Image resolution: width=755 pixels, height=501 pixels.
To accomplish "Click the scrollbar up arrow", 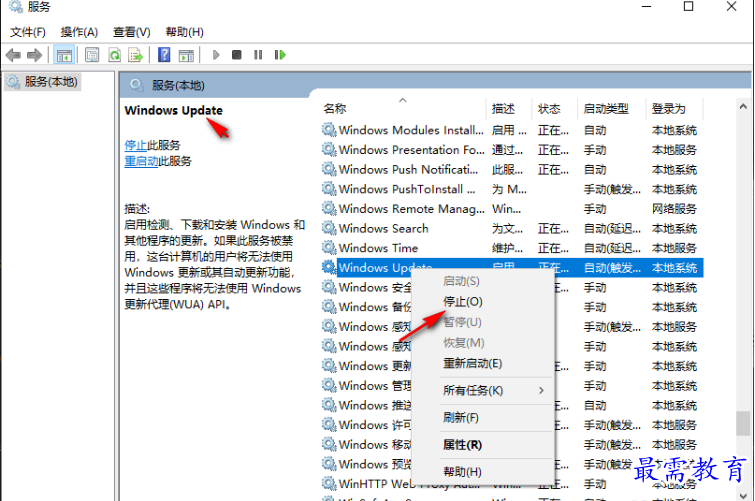I will pos(743,106).
